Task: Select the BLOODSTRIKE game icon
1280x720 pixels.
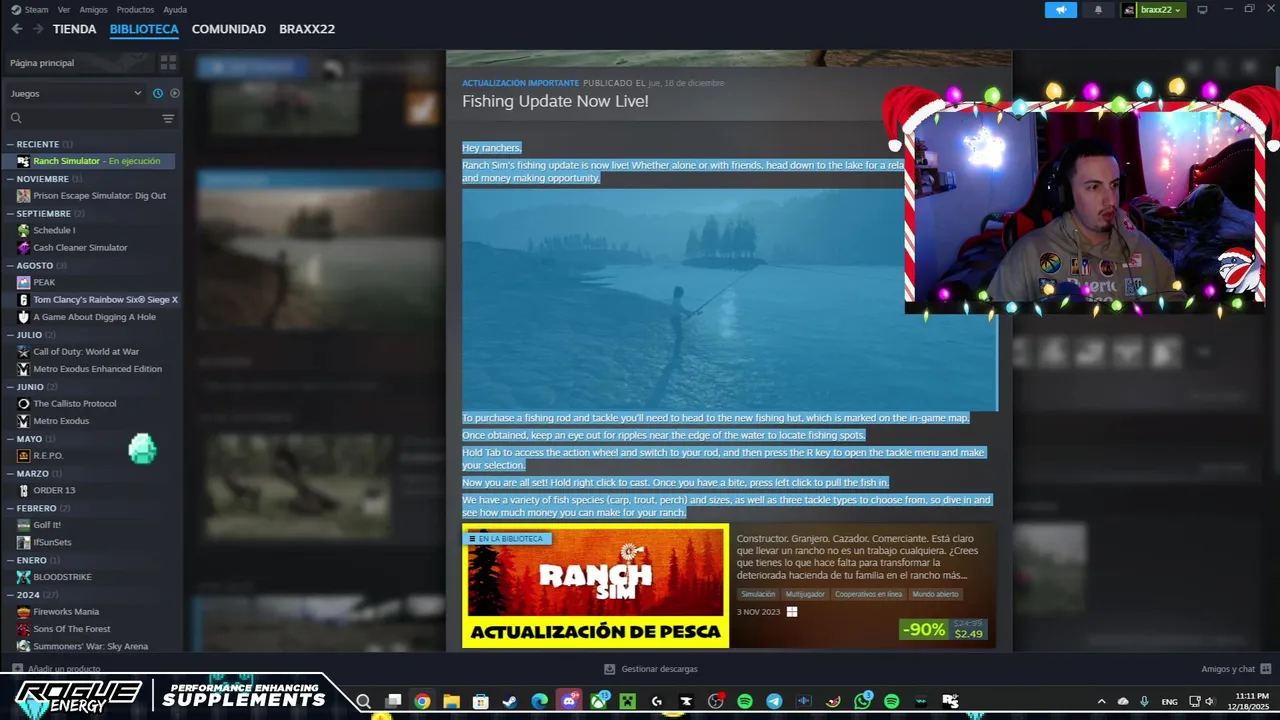Action: pos(23,577)
